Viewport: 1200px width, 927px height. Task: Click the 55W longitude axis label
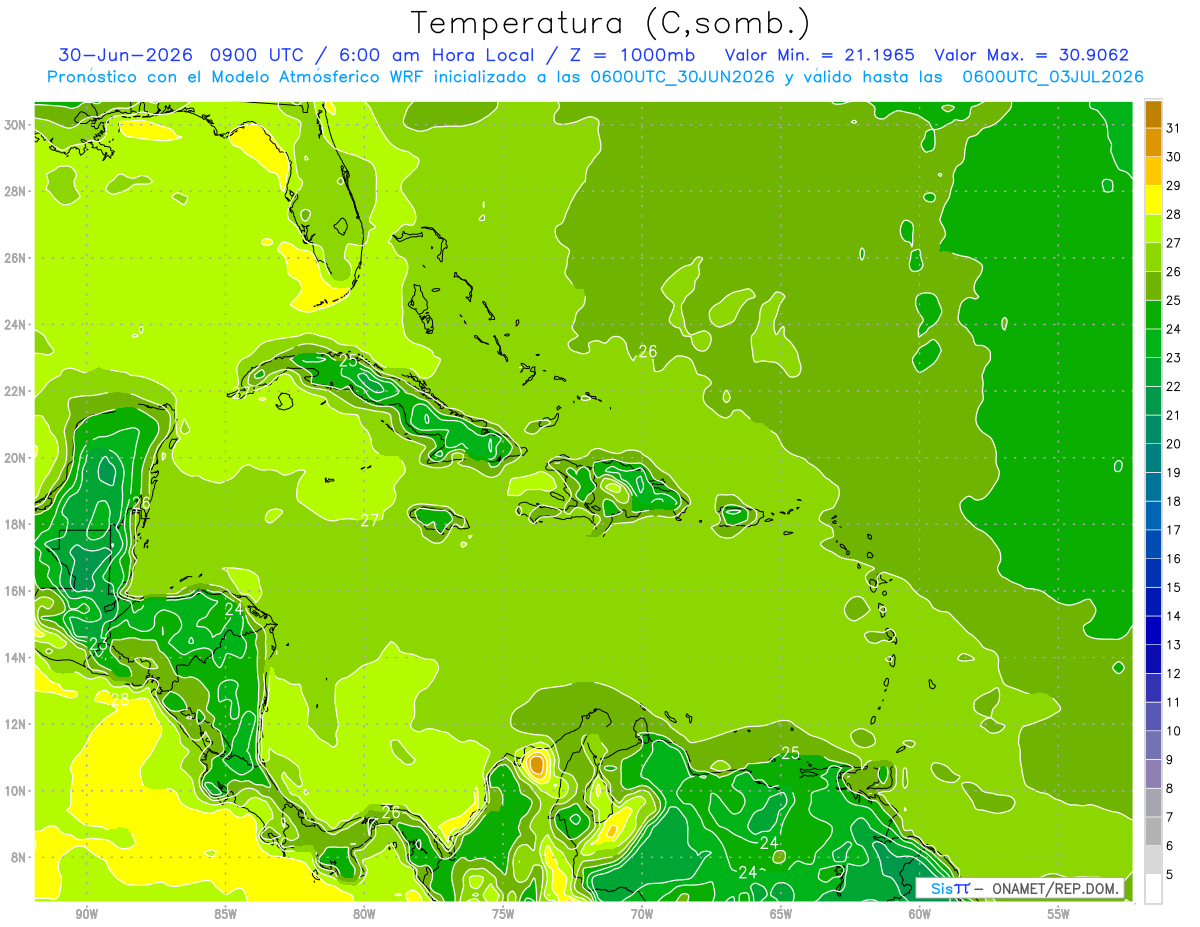click(x=1058, y=915)
